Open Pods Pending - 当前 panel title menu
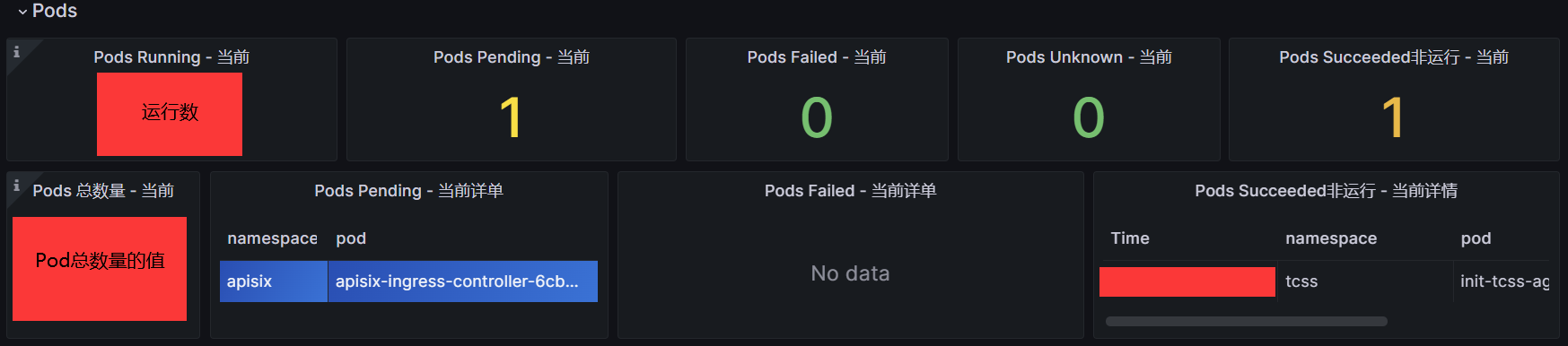This screenshot has width=1568, height=346. [x=512, y=57]
